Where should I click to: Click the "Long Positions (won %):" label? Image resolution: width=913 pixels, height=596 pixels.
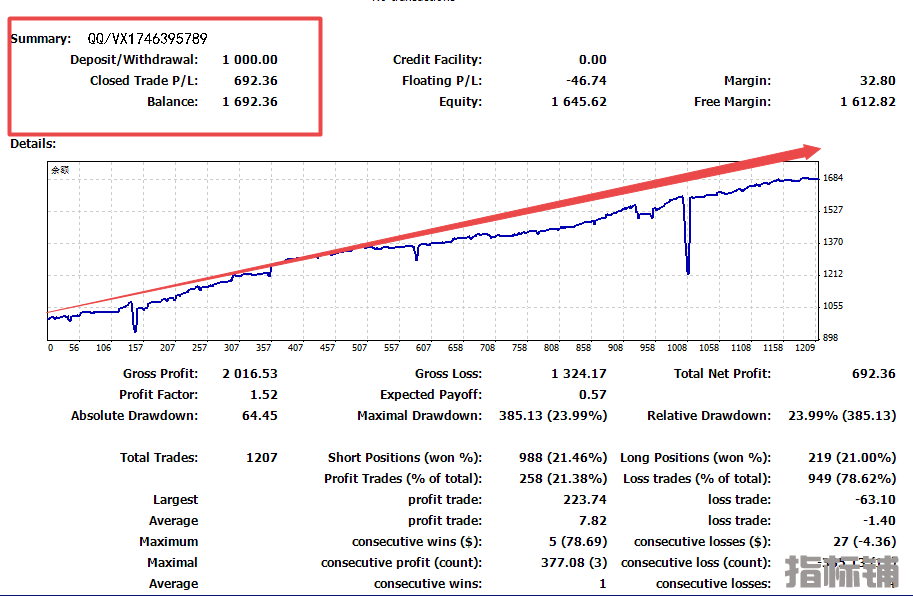tap(695, 457)
